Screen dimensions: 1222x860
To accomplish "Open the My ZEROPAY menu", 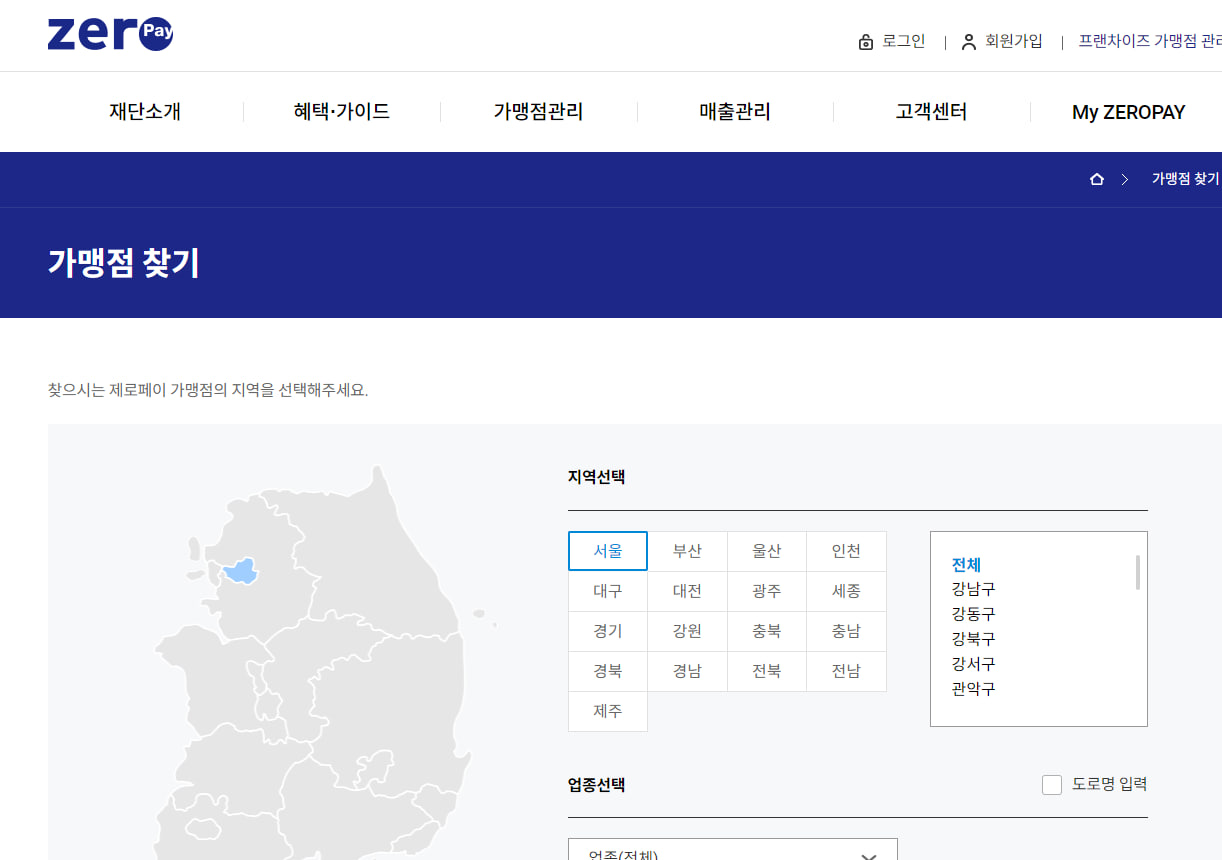I will tap(1128, 112).
